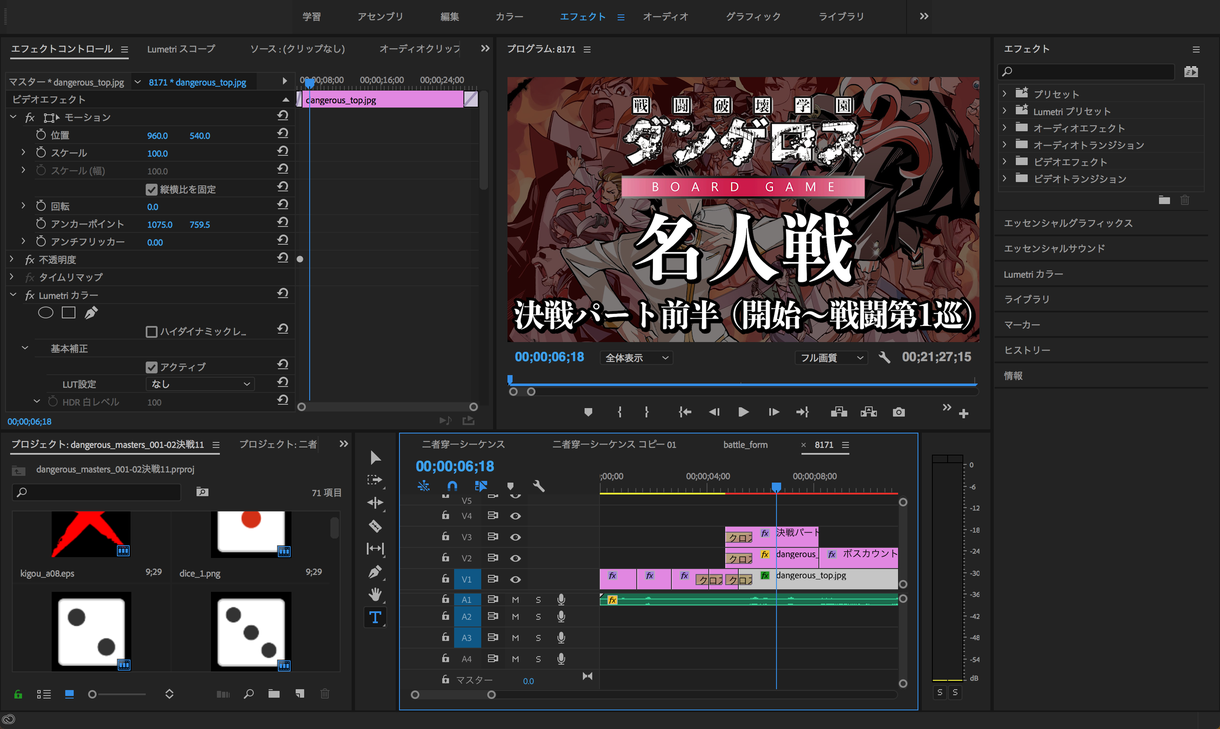Toggle track lock for V4

(x=445, y=516)
